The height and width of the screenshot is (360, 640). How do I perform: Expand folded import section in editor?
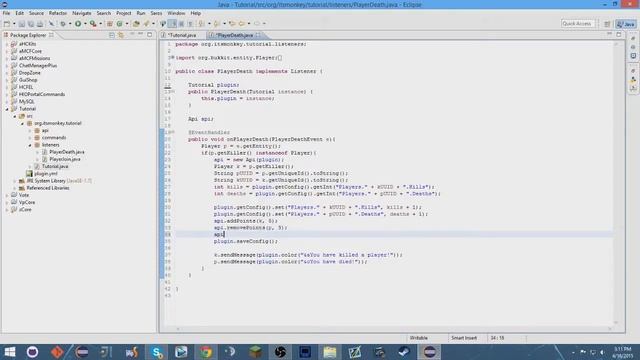point(172,58)
